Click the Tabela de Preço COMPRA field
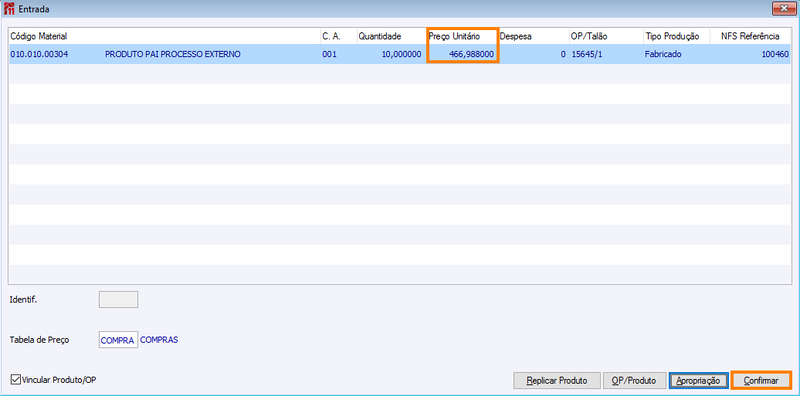800x396 pixels. (x=118, y=340)
